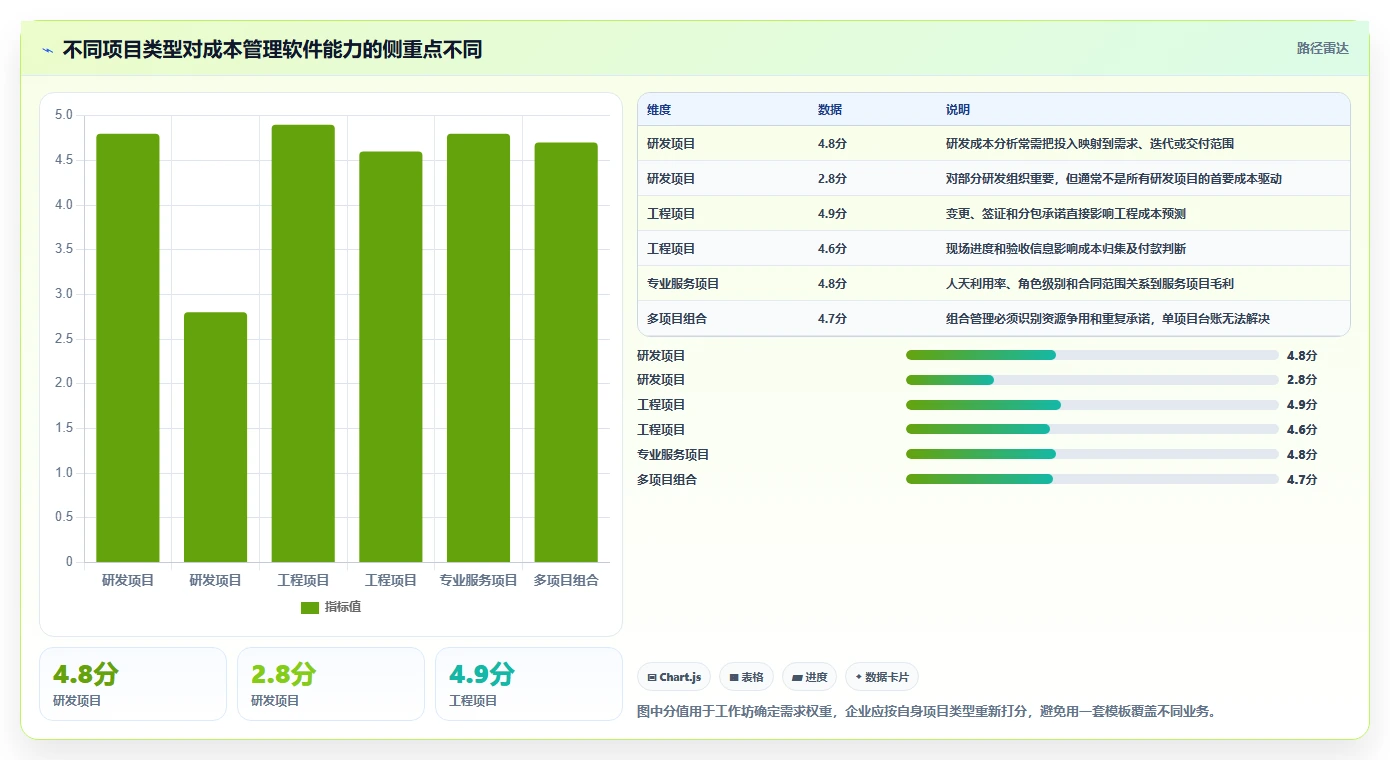Click the short 2.8 bar in the chart
This screenshot has height=760, width=1390.
coord(216,437)
